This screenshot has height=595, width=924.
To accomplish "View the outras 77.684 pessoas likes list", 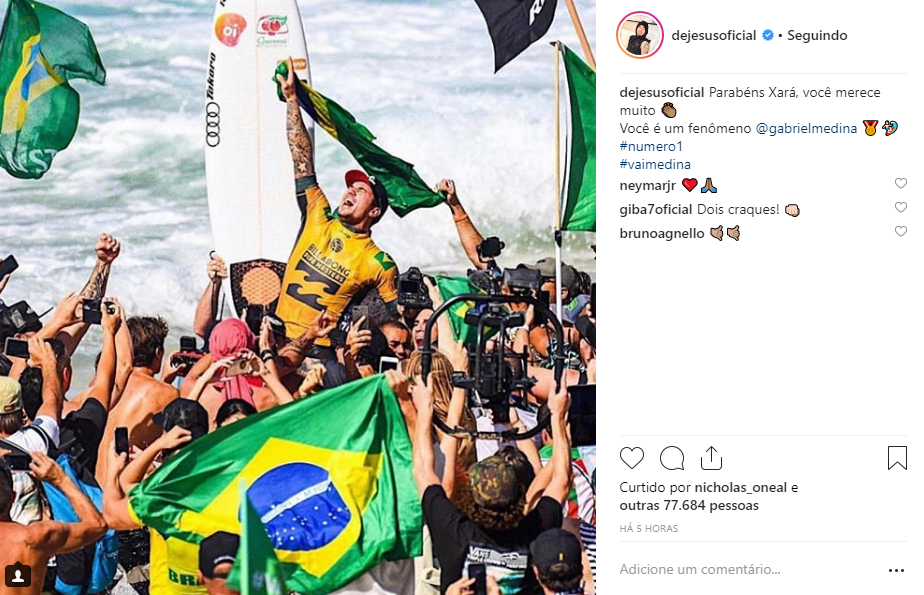I will 689,505.
